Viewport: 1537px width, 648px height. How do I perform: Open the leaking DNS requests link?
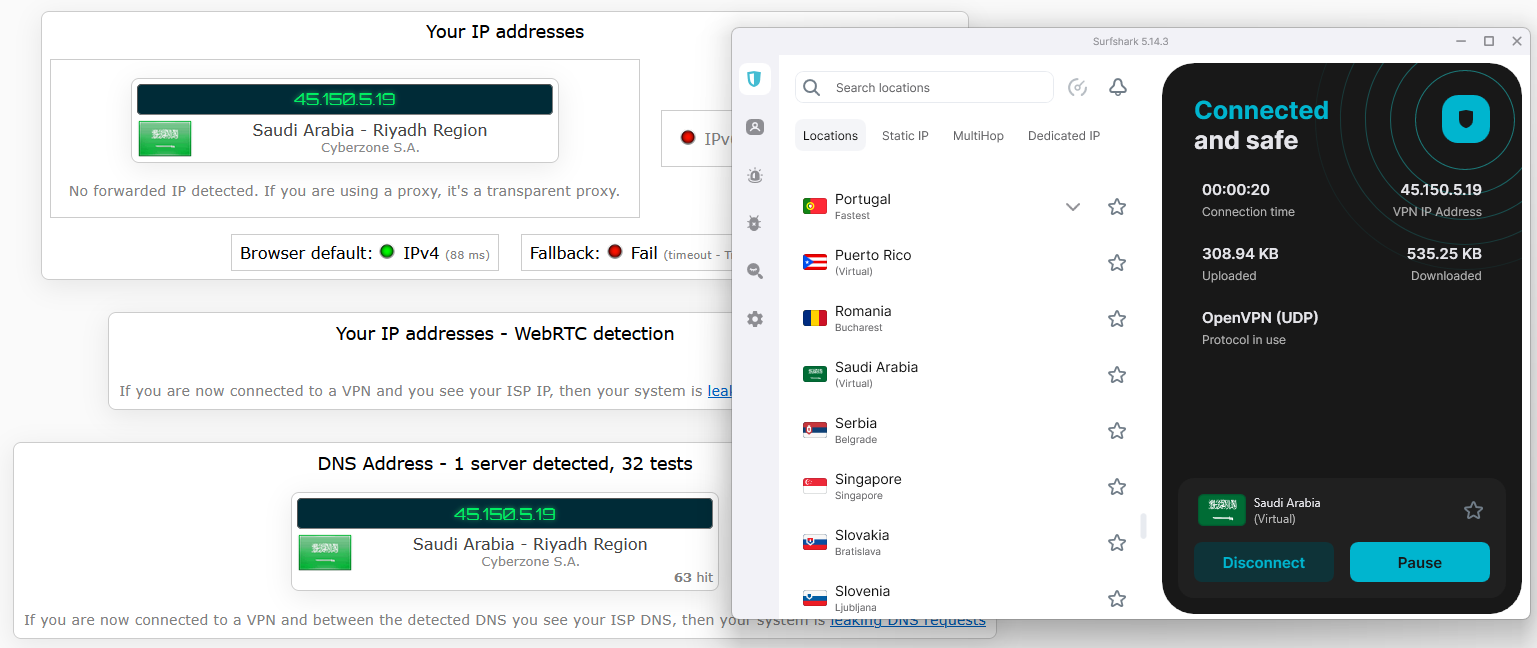pyautogui.click(x=908, y=620)
